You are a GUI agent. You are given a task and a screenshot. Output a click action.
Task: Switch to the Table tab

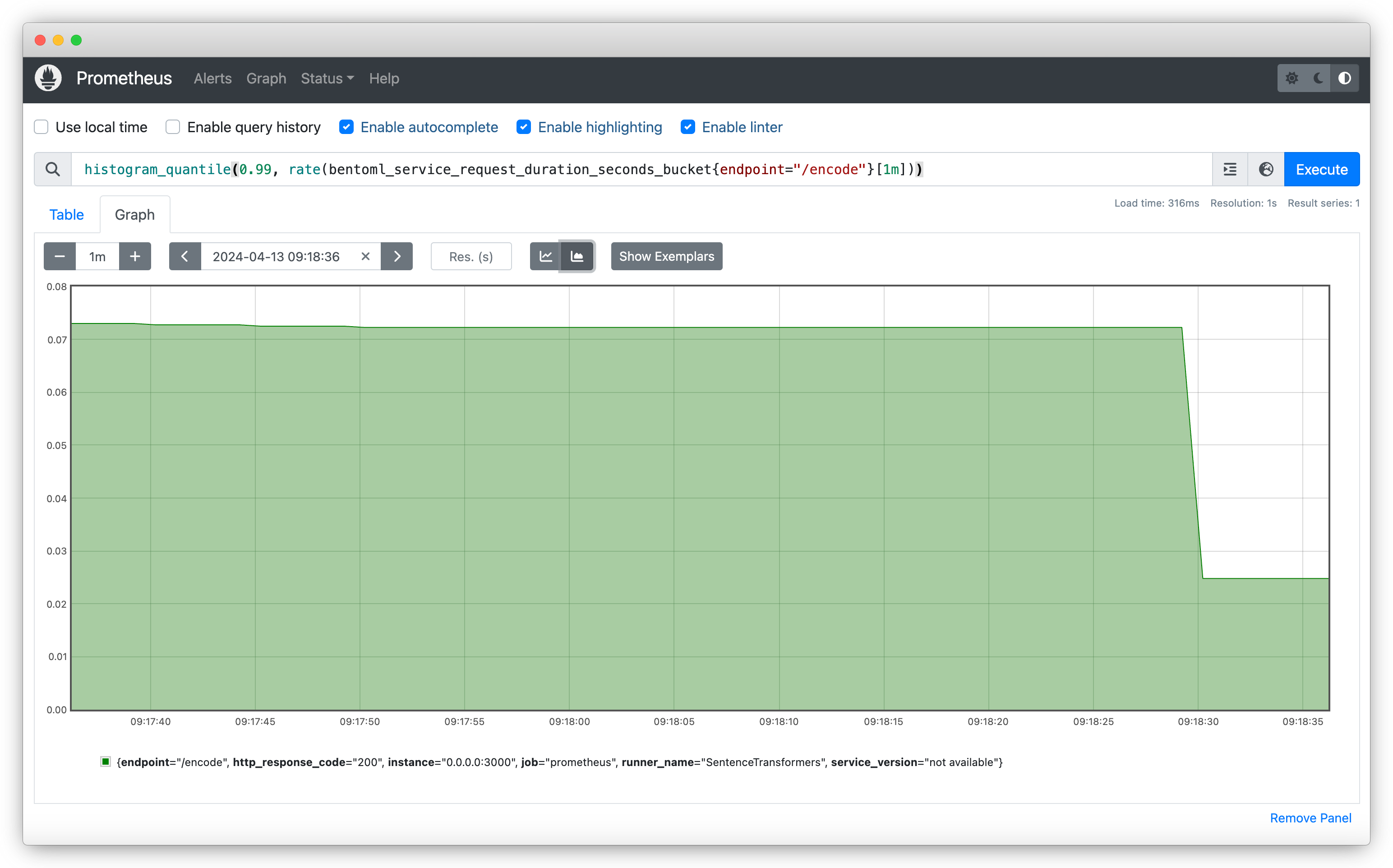click(x=67, y=215)
